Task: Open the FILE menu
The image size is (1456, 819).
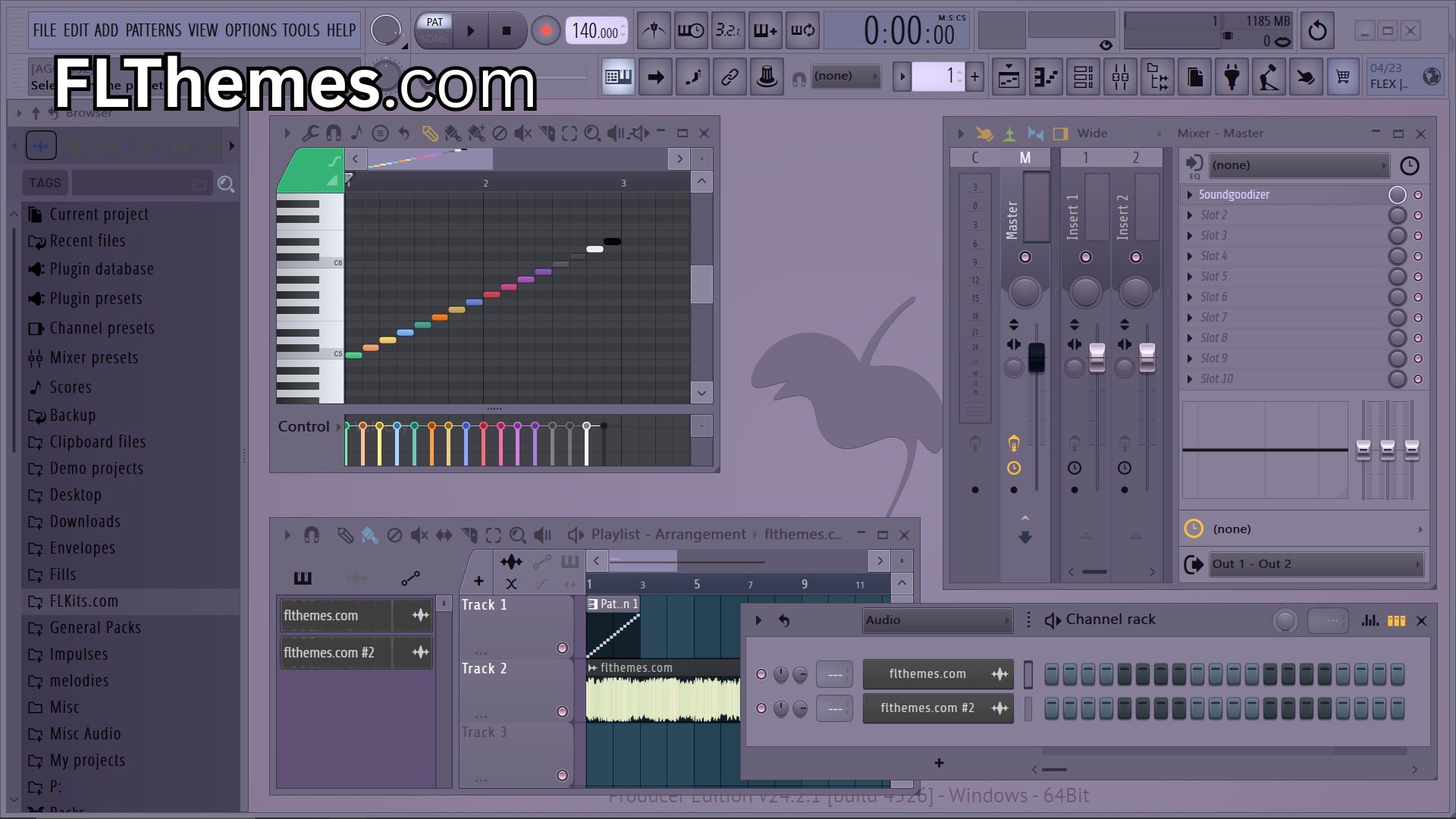Action: [x=45, y=30]
